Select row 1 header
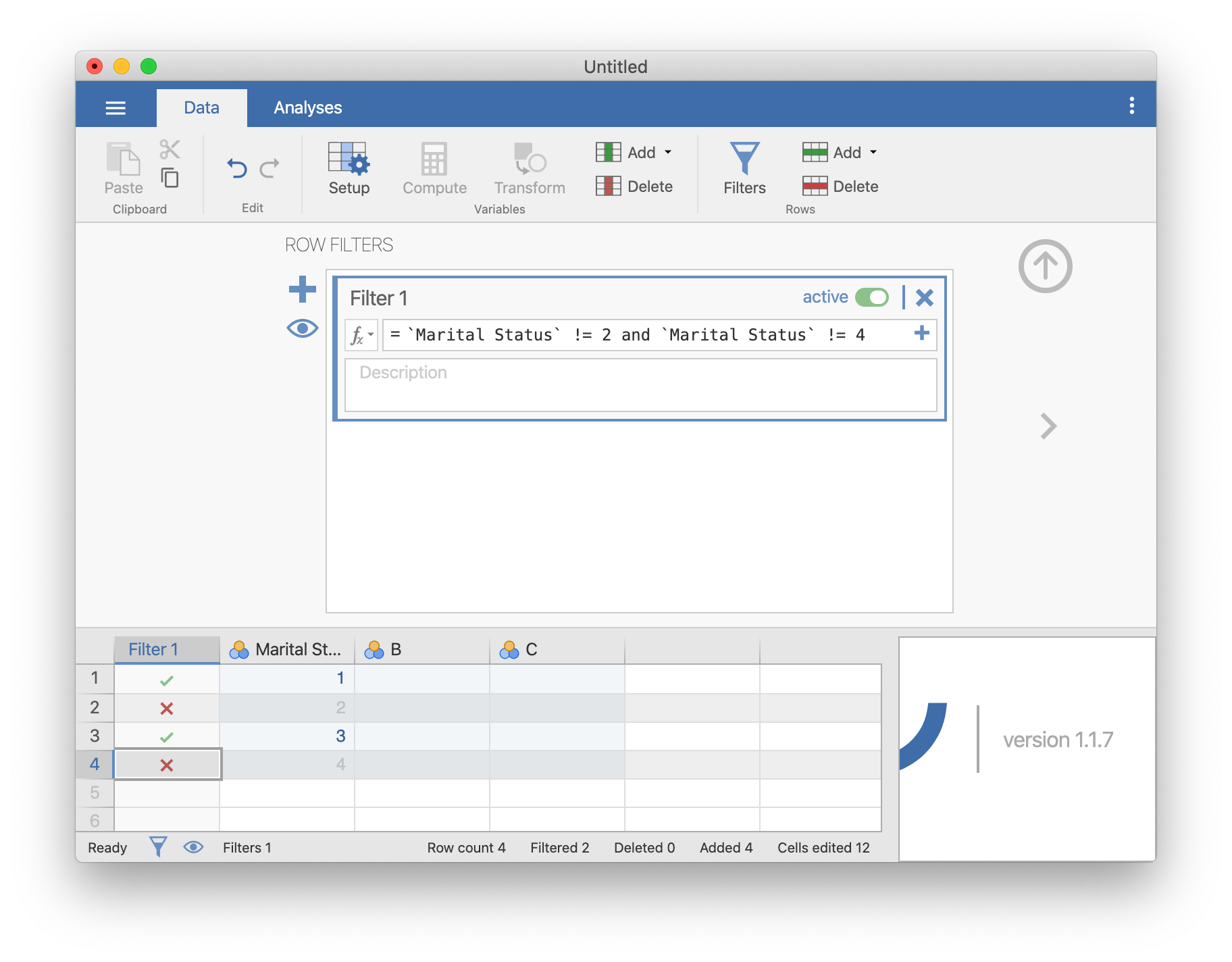1232x962 pixels. [95, 678]
